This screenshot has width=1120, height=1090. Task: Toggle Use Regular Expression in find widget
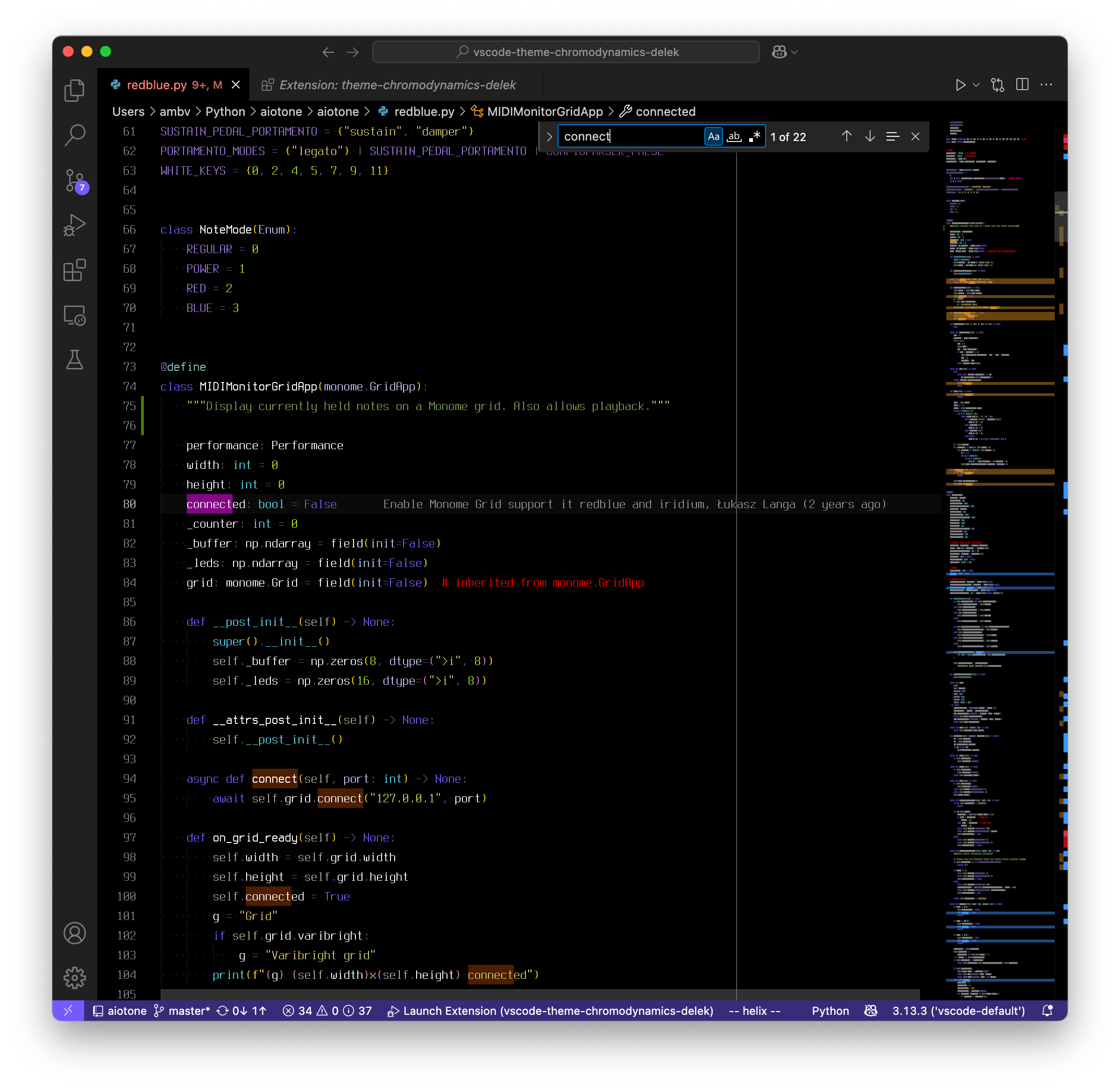[x=755, y=137]
